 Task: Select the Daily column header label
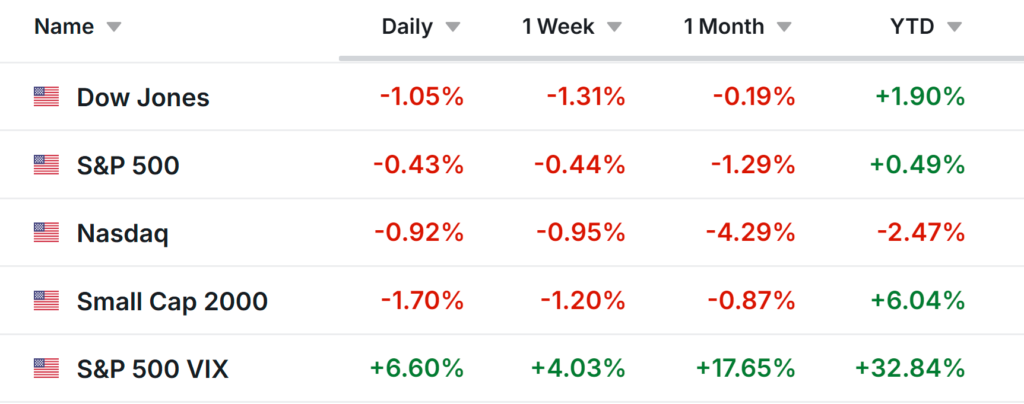tap(406, 27)
